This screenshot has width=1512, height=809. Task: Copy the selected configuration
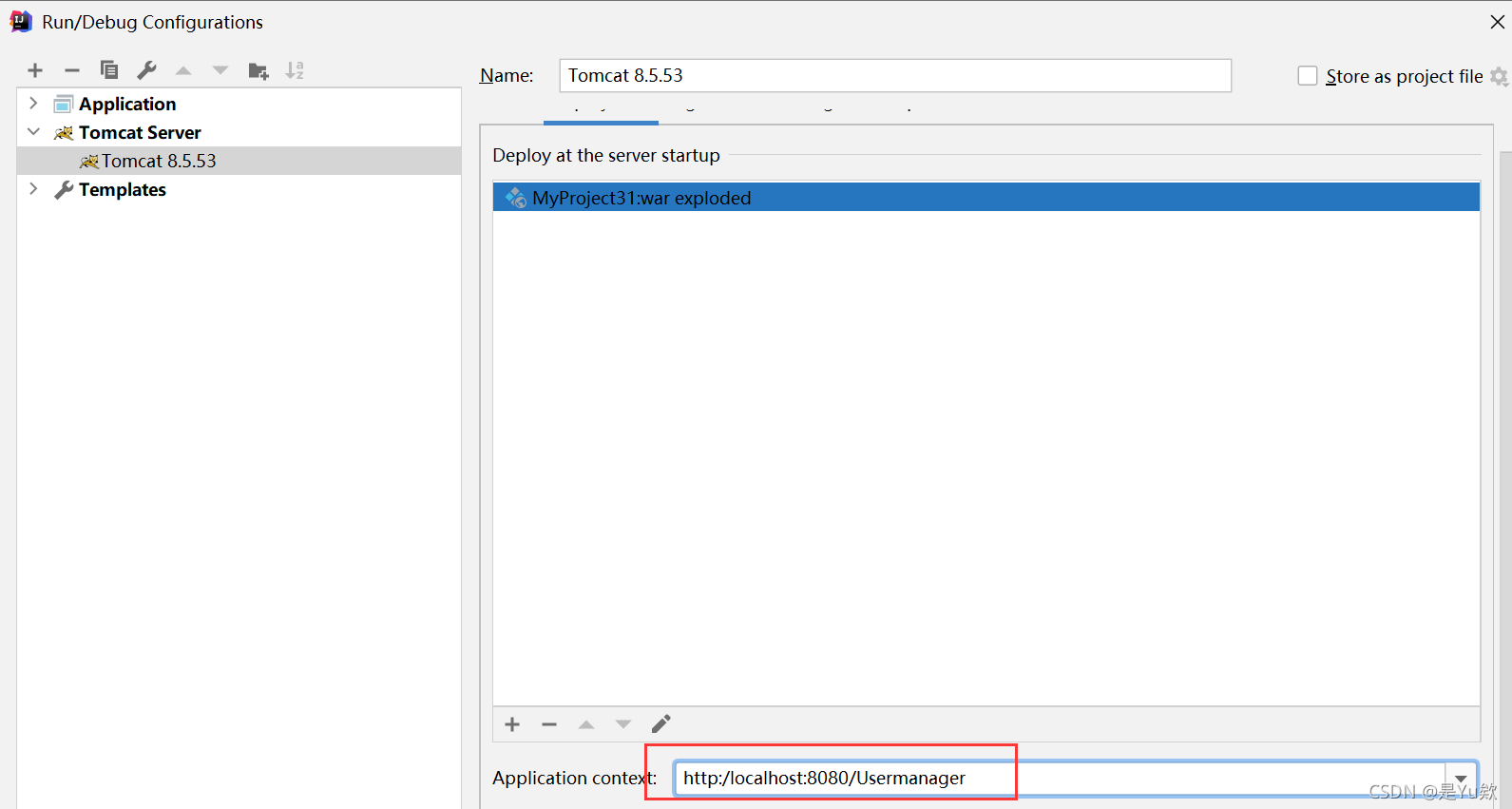[x=109, y=70]
